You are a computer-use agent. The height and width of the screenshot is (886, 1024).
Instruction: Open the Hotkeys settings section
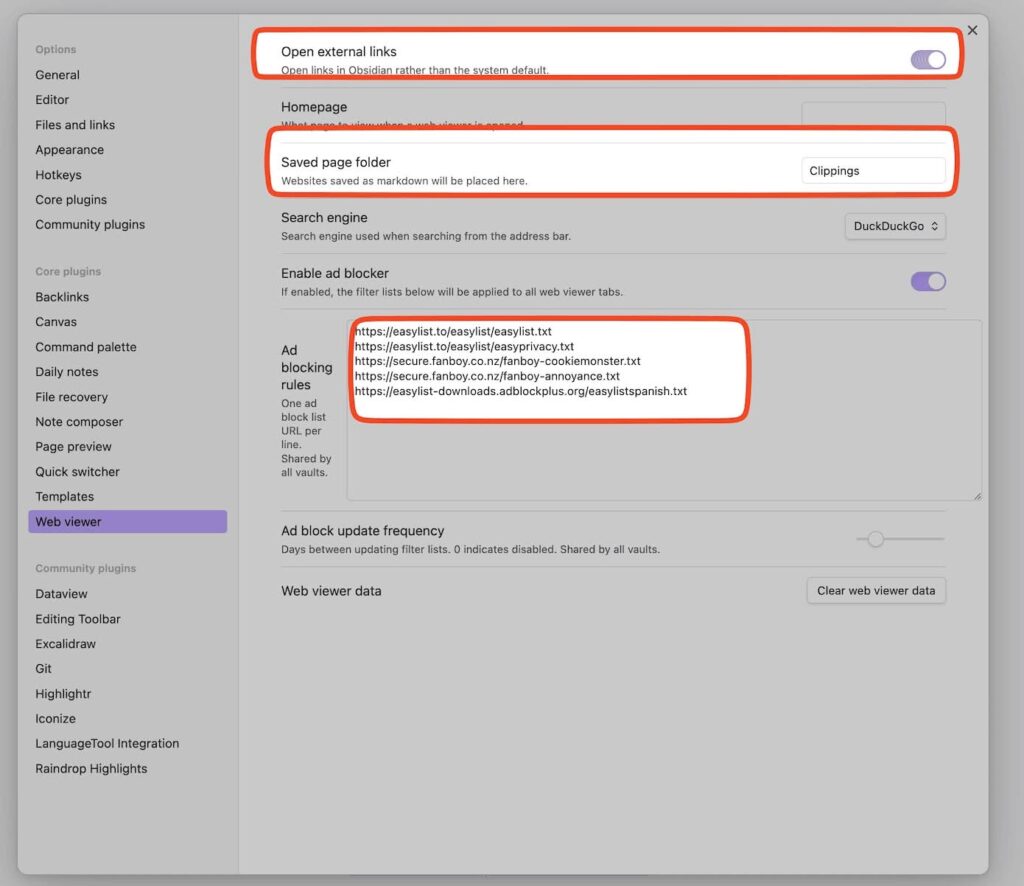pos(58,174)
